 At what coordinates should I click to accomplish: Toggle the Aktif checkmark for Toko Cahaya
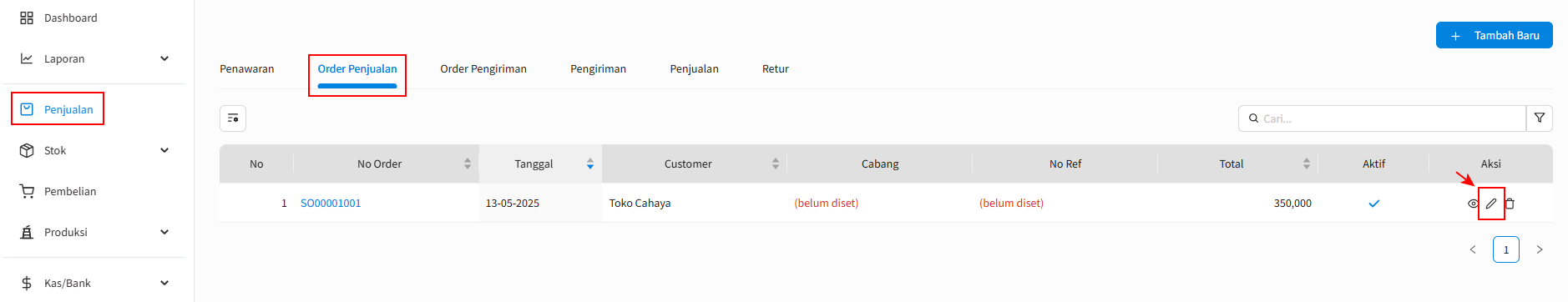1374,204
